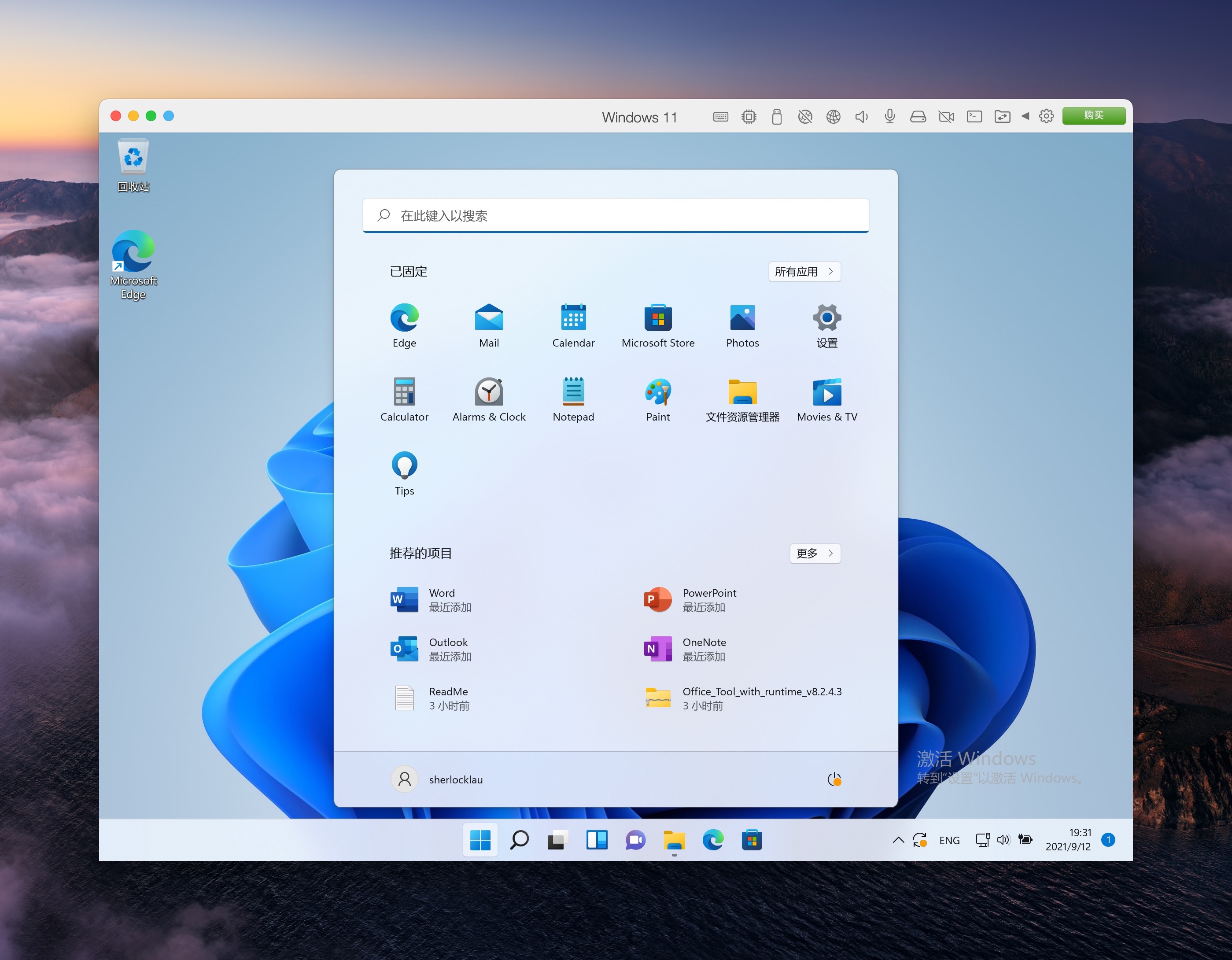The width and height of the screenshot is (1232, 960).
Task: Open Microsoft Store in pinned apps
Action: point(658,325)
